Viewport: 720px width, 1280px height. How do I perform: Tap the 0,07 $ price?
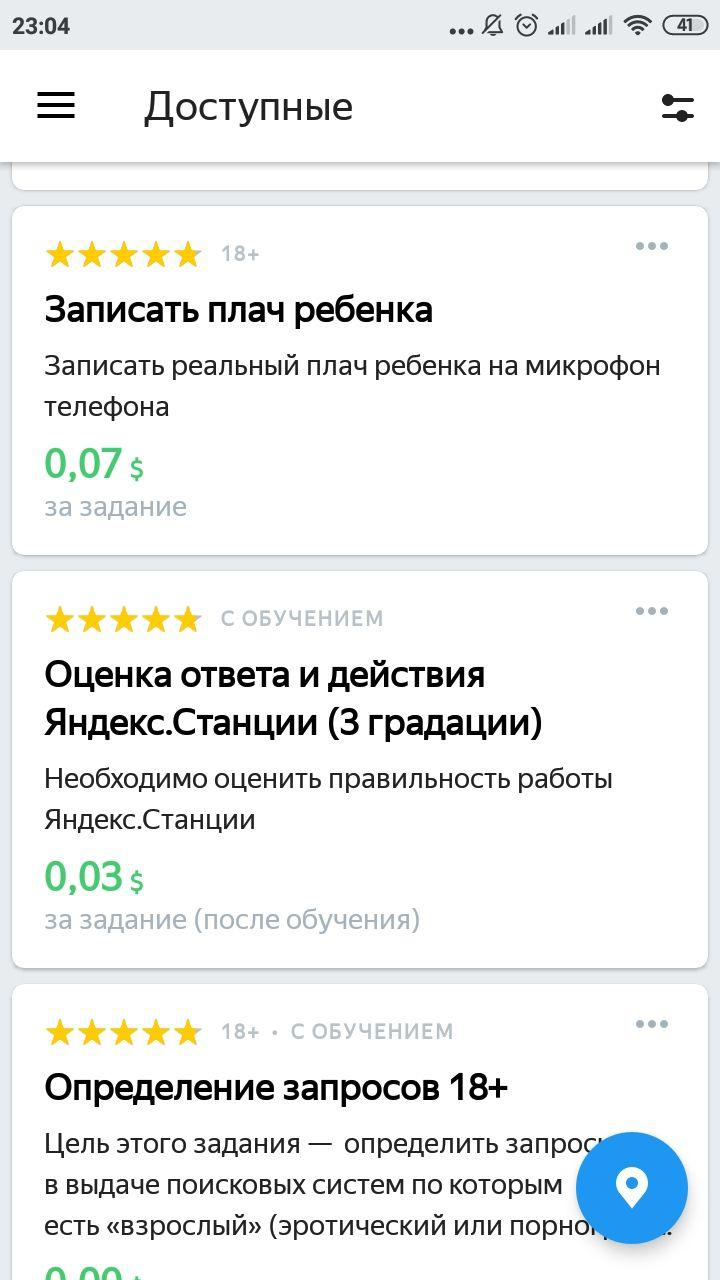[x=94, y=465]
